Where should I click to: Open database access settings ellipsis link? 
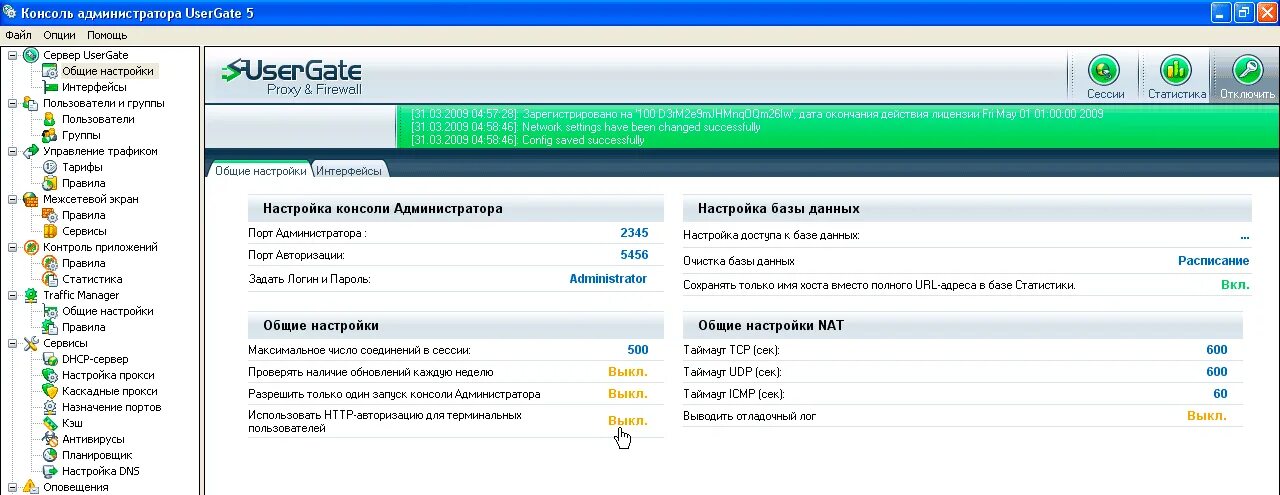1245,235
